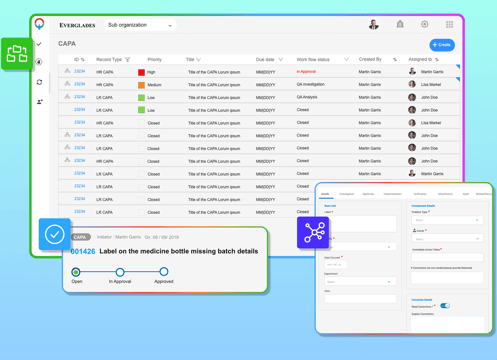This screenshot has width=497, height=360.
Task: Expand the Due date column chevron
Action: (x=281, y=59)
